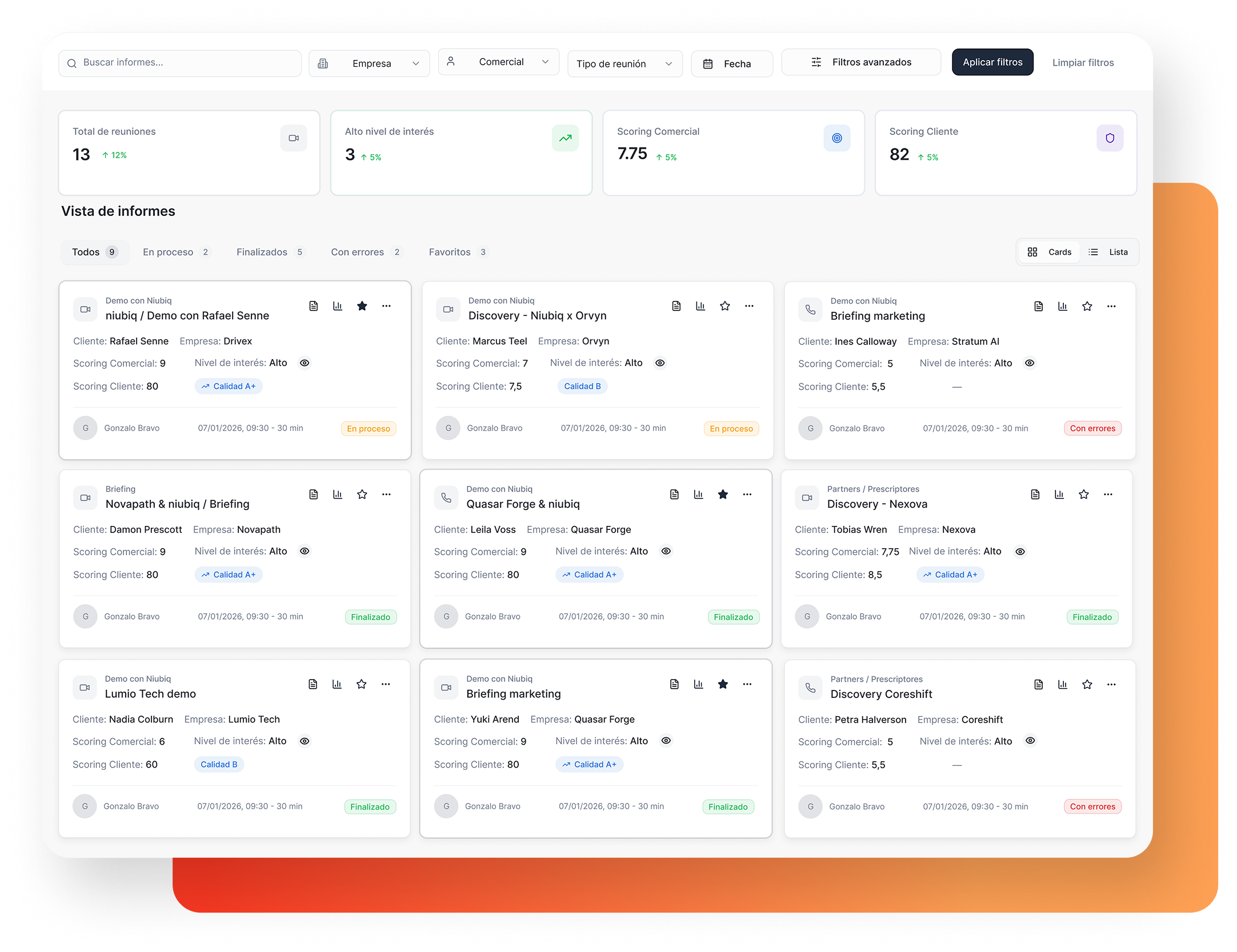Open the Fecha date picker

731,64
